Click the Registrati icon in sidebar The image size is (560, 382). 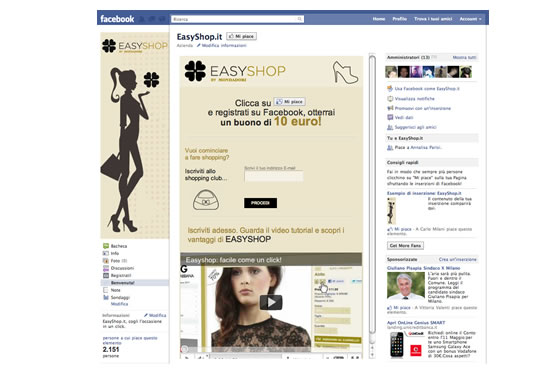click(x=106, y=276)
